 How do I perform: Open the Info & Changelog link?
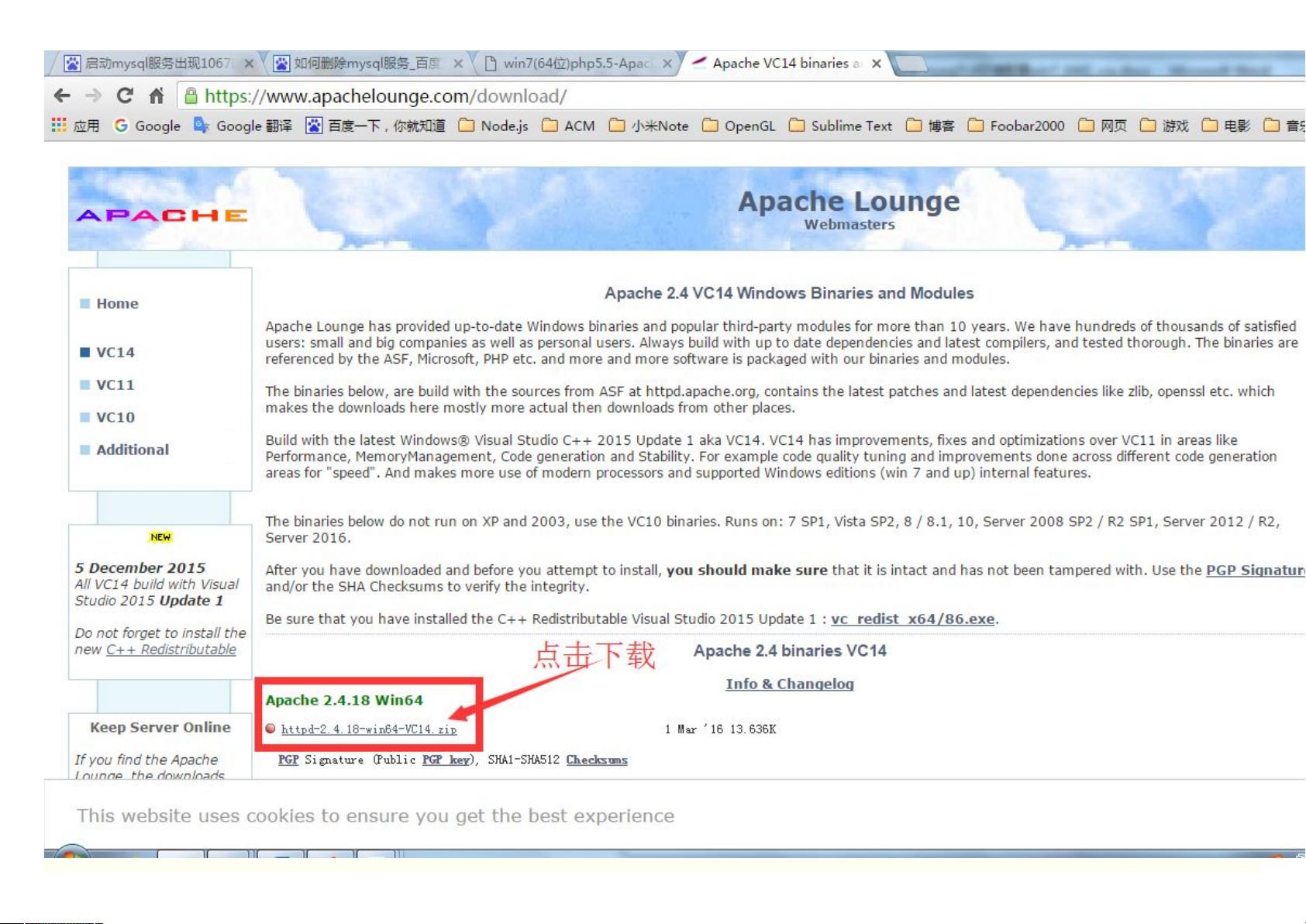(789, 684)
